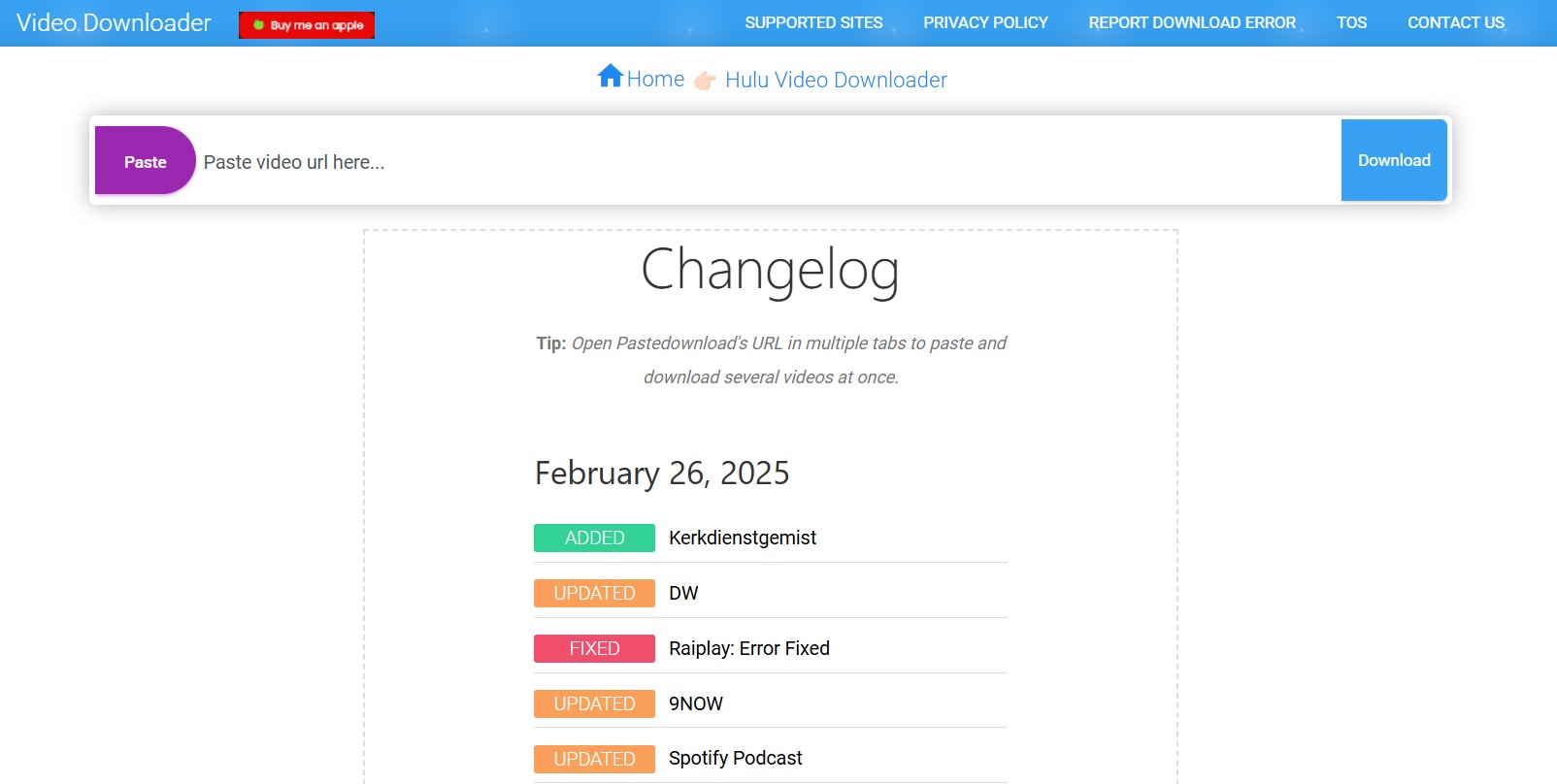Click the Video Downloader site title
The image size is (1557, 784).
(114, 22)
